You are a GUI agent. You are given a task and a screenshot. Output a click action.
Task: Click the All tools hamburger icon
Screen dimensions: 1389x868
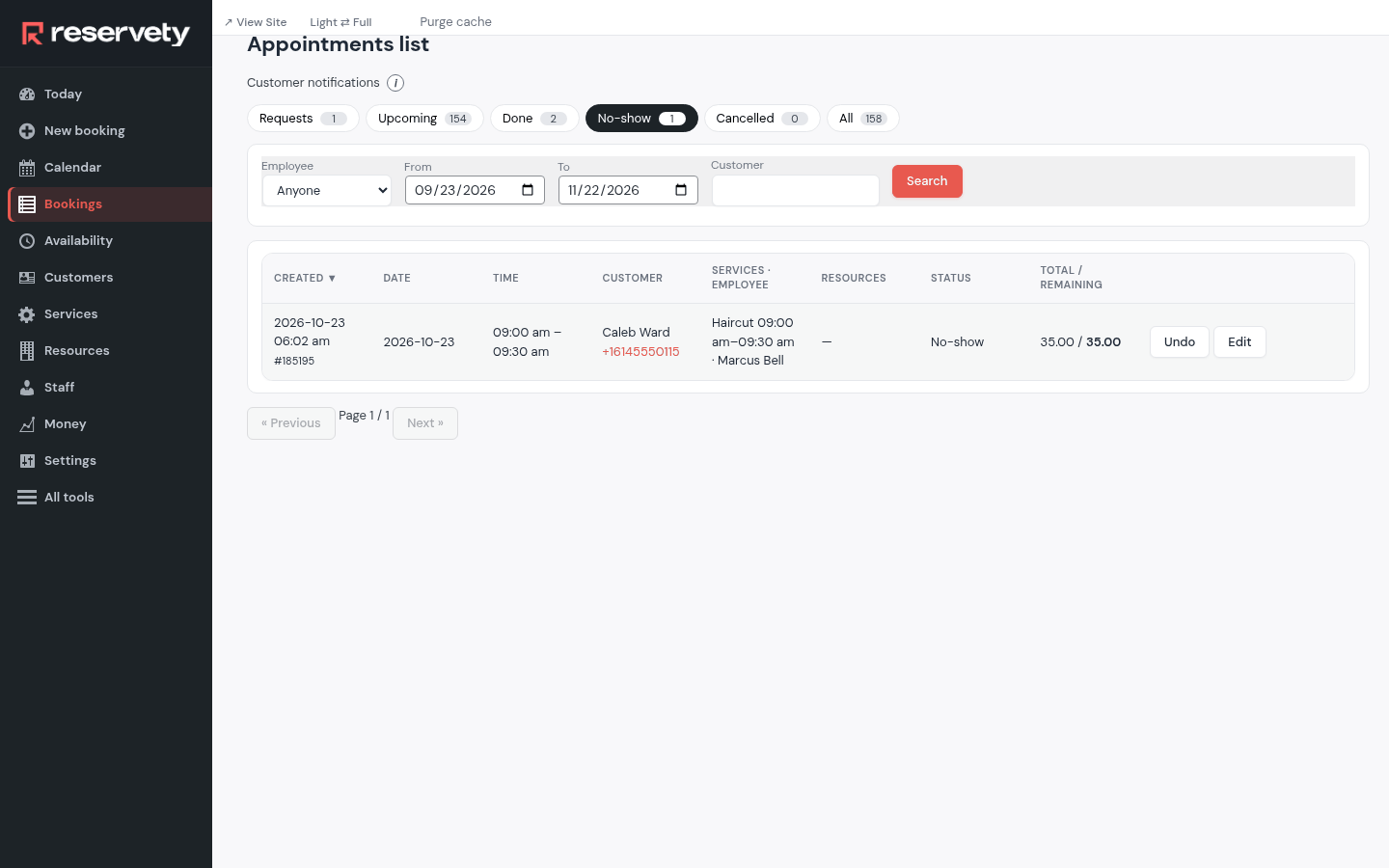pyautogui.click(x=27, y=498)
